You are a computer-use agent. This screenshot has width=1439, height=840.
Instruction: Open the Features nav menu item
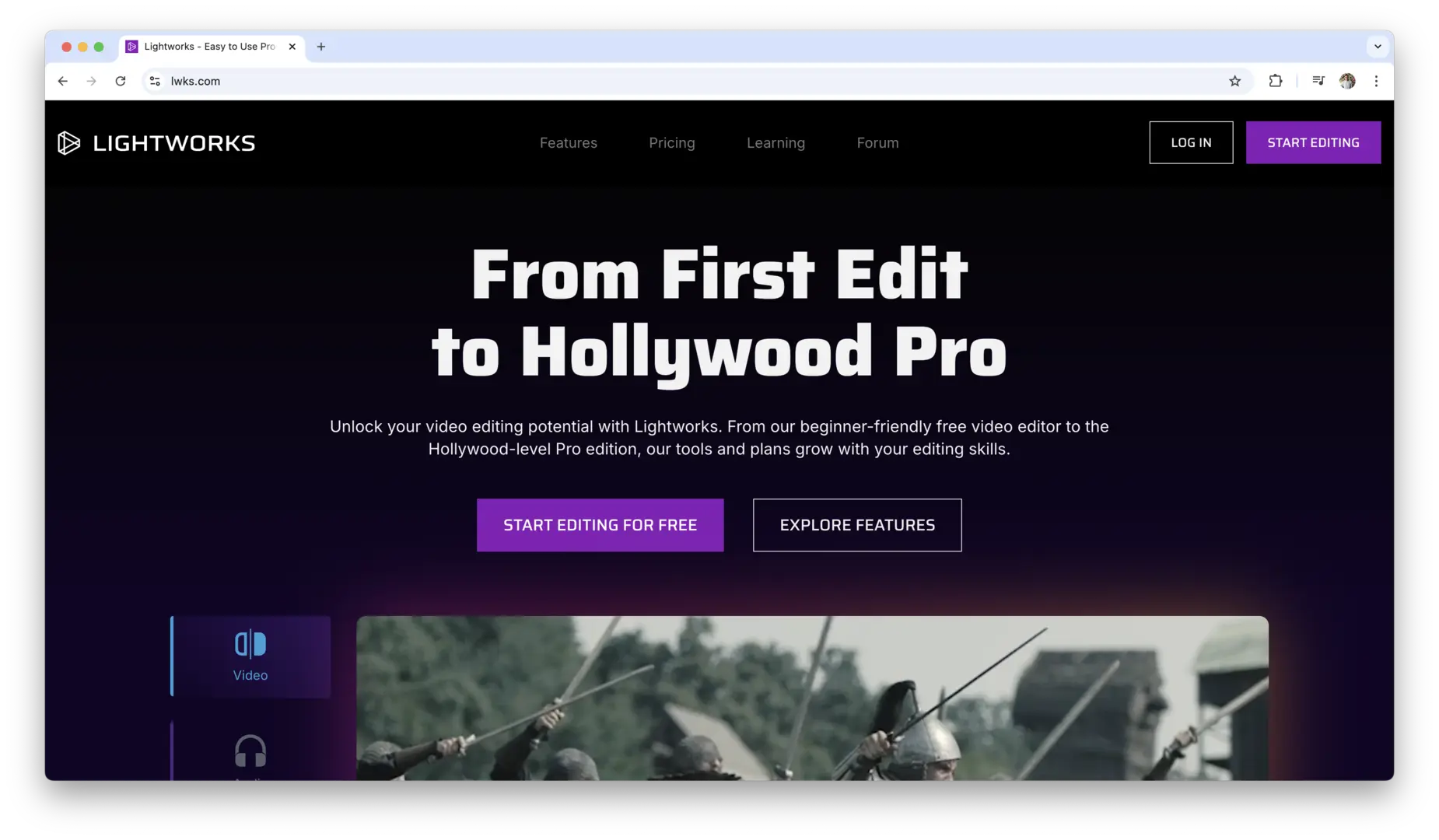click(x=569, y=143)
